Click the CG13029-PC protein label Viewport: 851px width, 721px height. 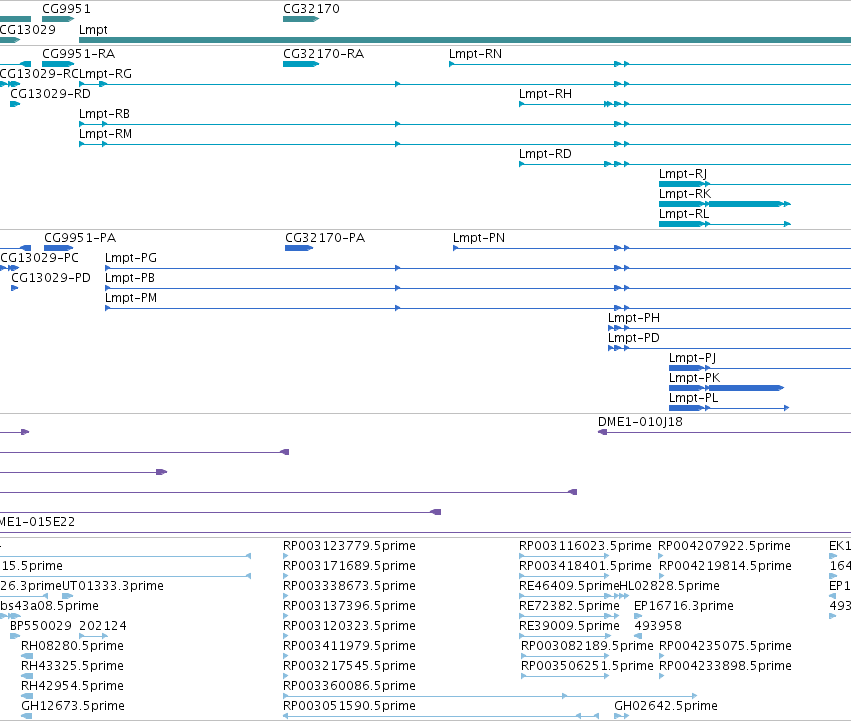click(39, 258)
